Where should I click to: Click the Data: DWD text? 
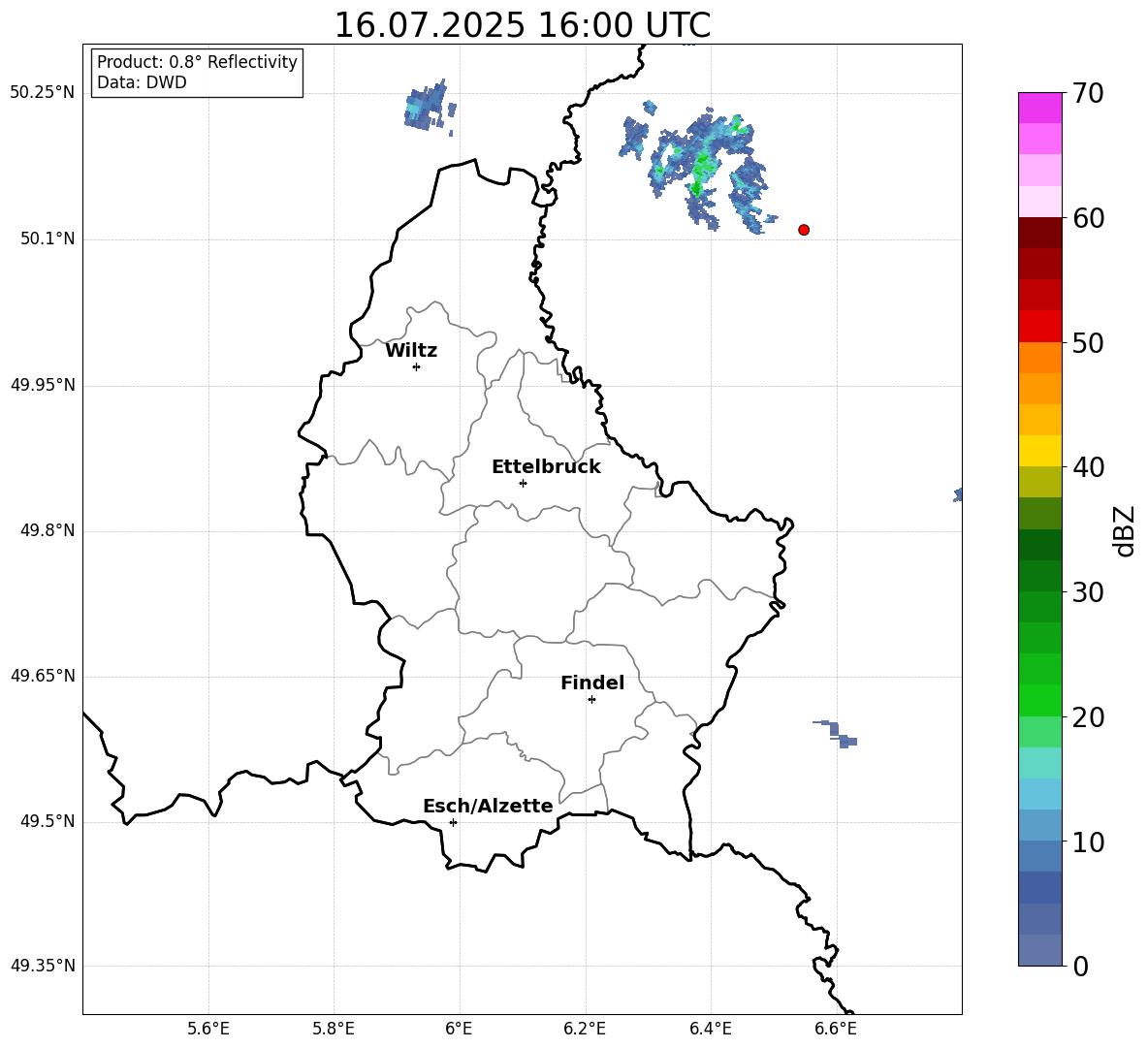click(x=142, y=82)
